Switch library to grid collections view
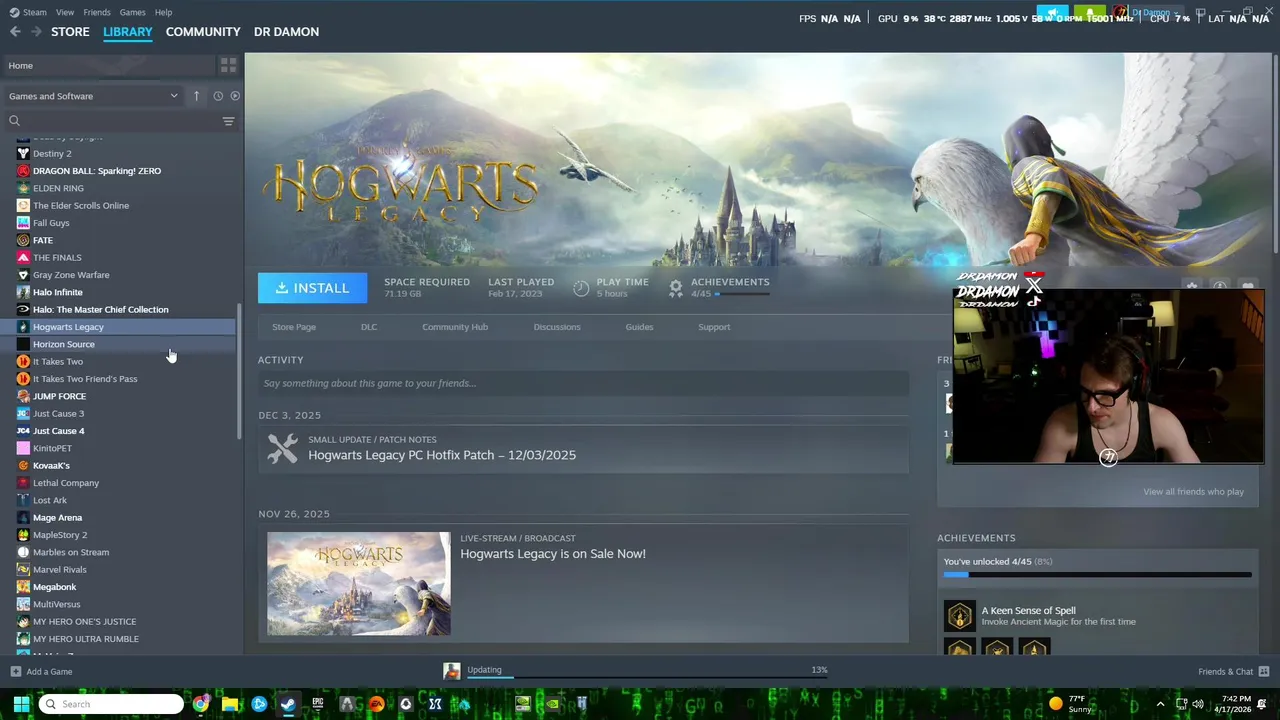Screen dimensions: 1280x720 (228, 65)
